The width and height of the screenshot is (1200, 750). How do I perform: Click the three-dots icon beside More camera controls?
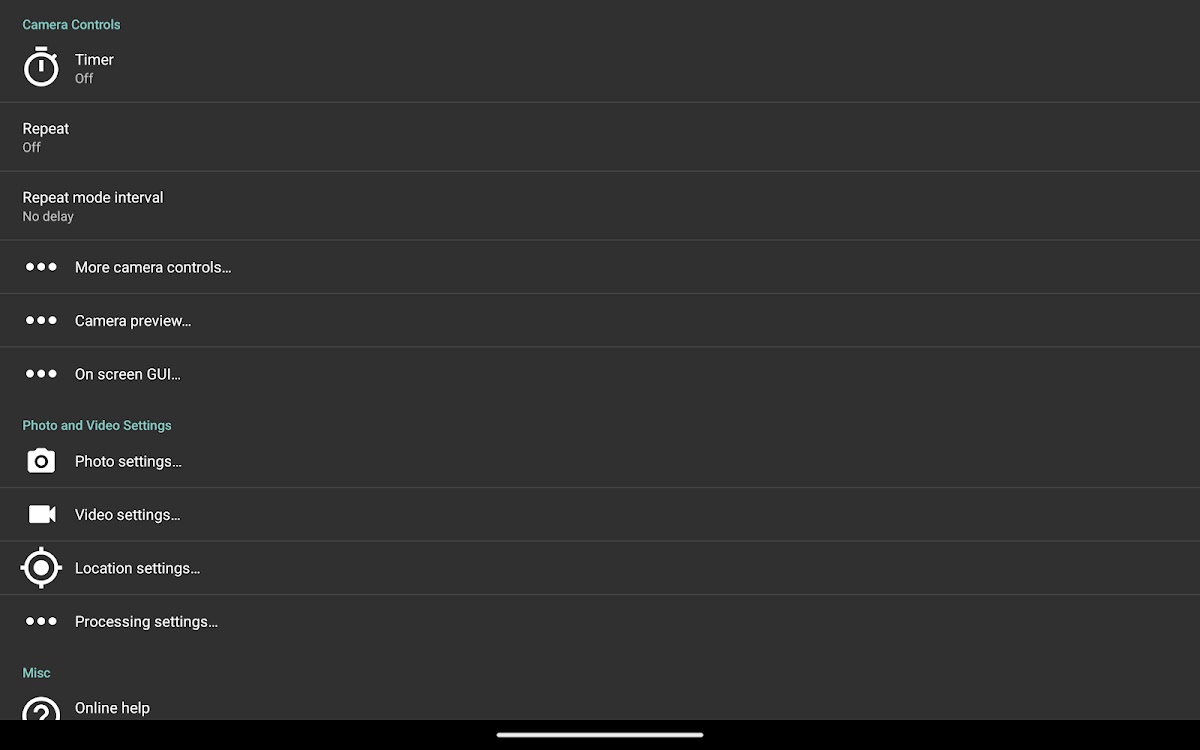point(41,267)
